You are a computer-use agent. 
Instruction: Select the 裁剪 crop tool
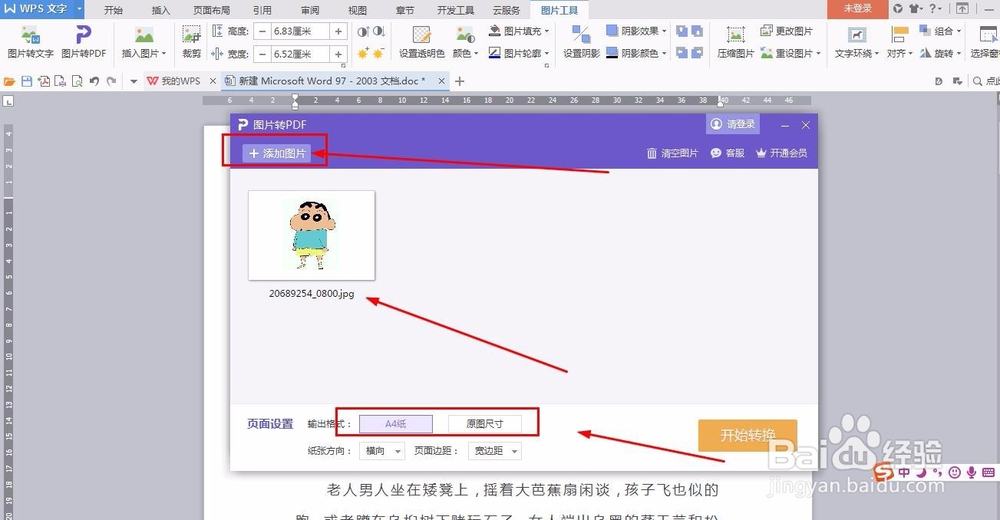tap(191, 42)
